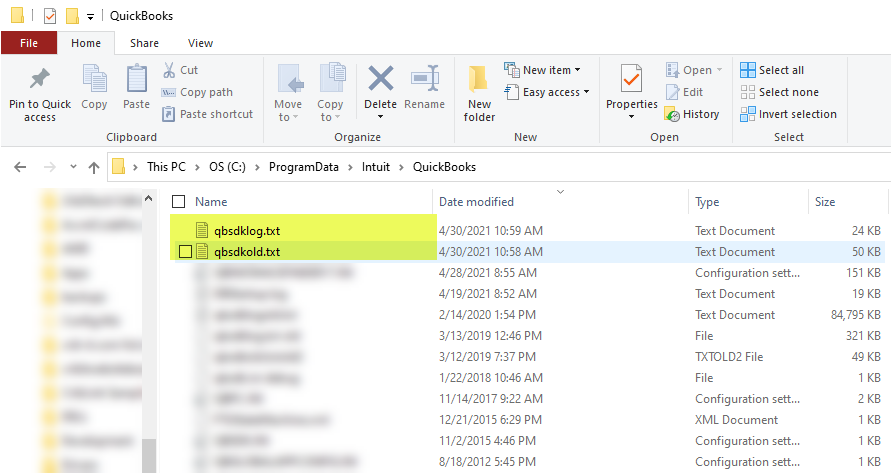891x473 pixels.
Task: Tick the checkbox next to qbsdkold.txt
Action: pos(184,252)
